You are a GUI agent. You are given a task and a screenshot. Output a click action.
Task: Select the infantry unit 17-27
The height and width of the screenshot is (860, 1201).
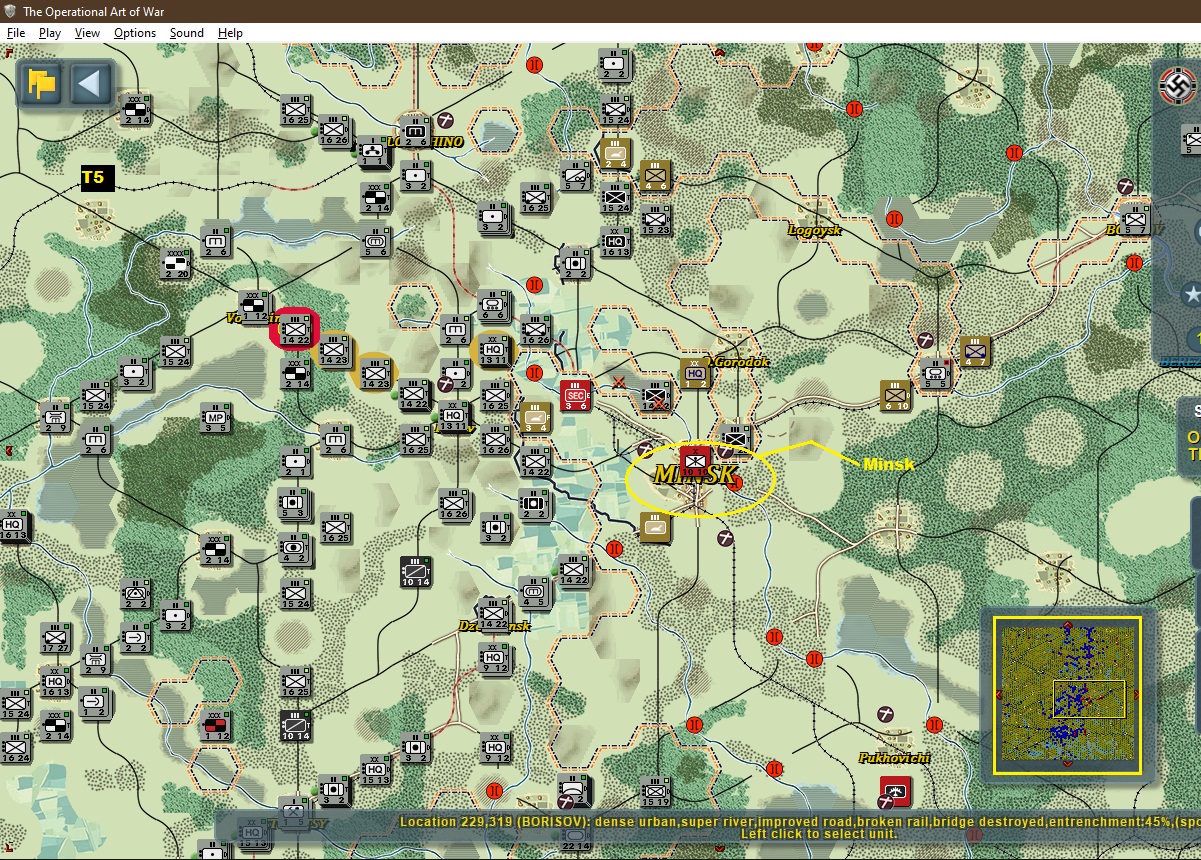pos(56,637)
